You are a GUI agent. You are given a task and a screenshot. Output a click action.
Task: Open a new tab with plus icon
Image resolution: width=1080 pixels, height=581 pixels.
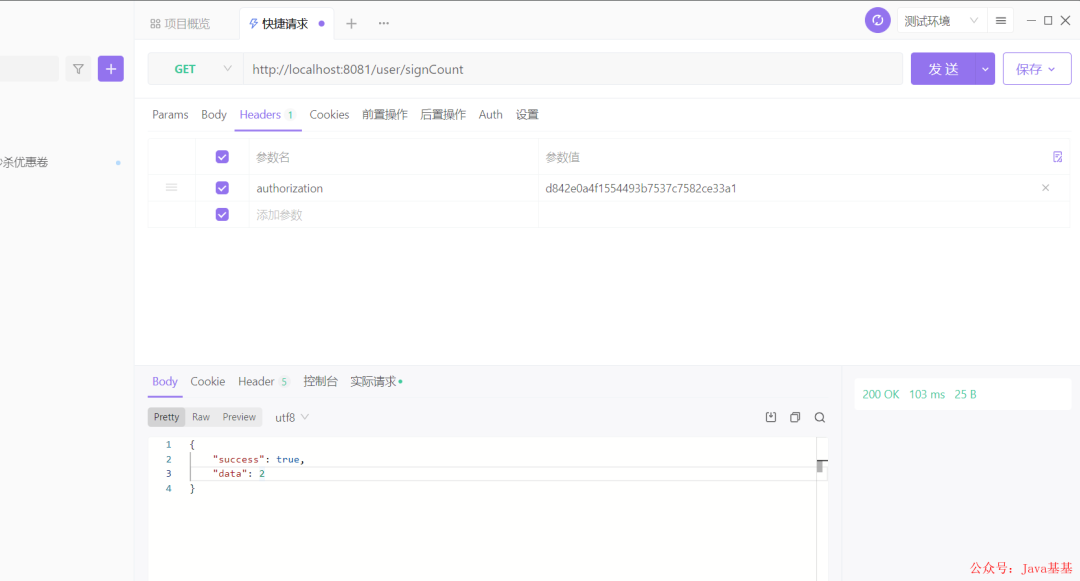tap(351, 23)
